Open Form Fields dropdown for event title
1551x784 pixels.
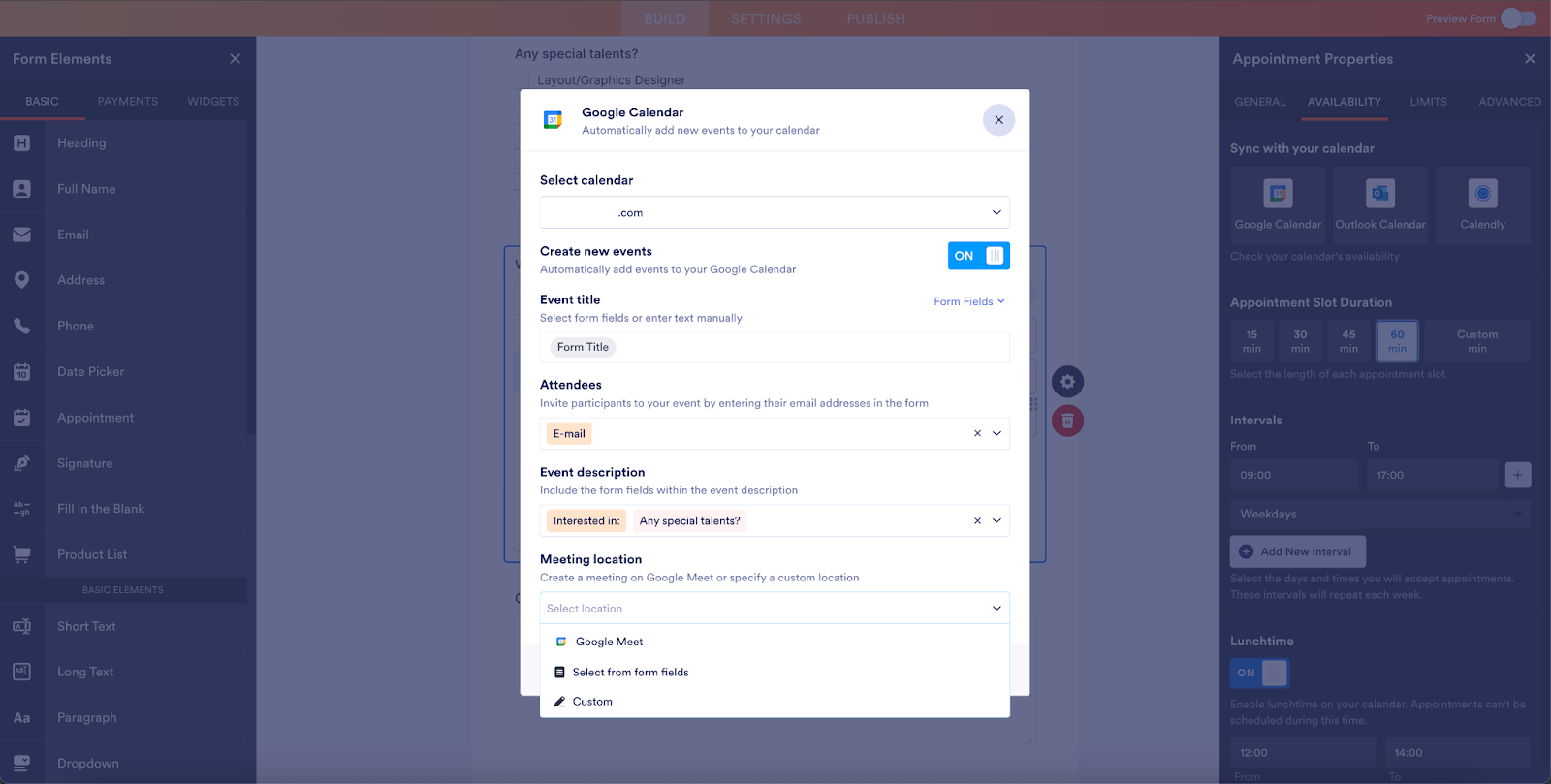pos(969,301)
